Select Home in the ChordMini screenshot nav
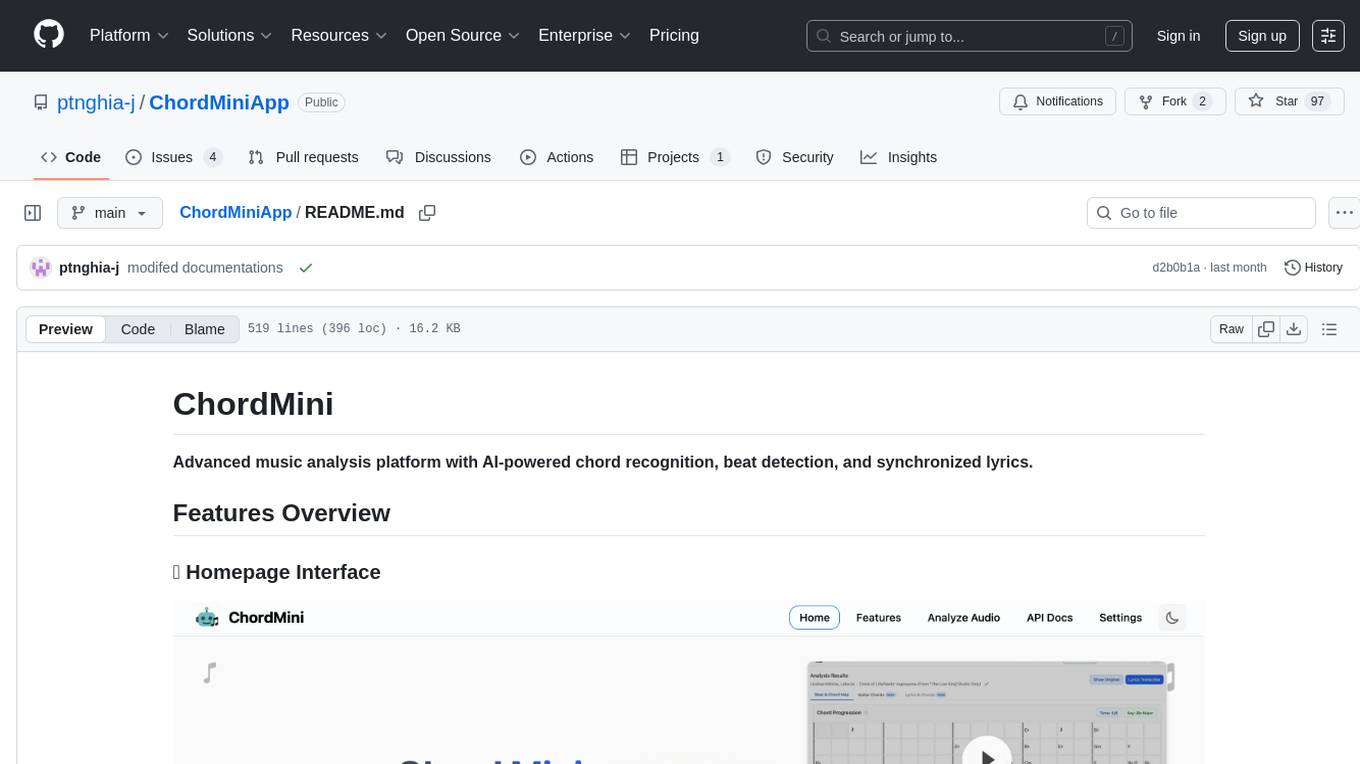This screenshot has height=764, width=1360. tap(814, 617)
